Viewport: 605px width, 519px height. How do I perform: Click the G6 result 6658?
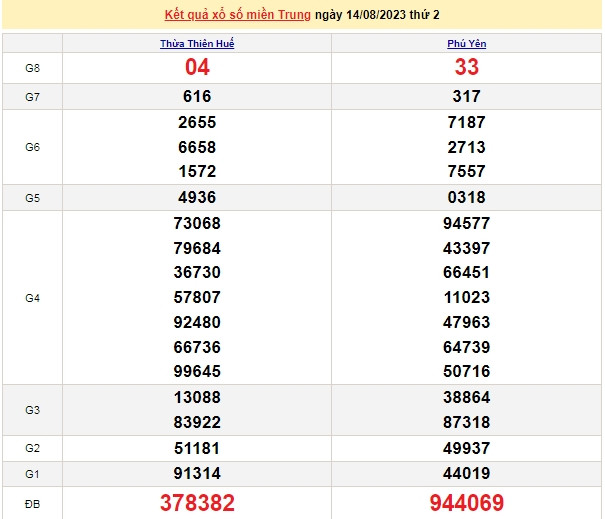197,147
